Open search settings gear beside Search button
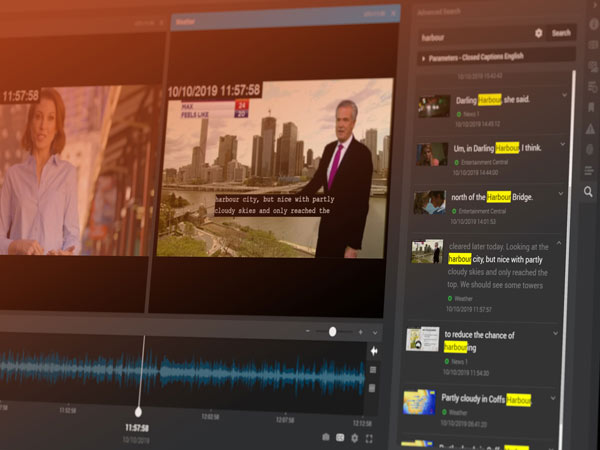This screenshot has height=450, width=600. point(538,33)
